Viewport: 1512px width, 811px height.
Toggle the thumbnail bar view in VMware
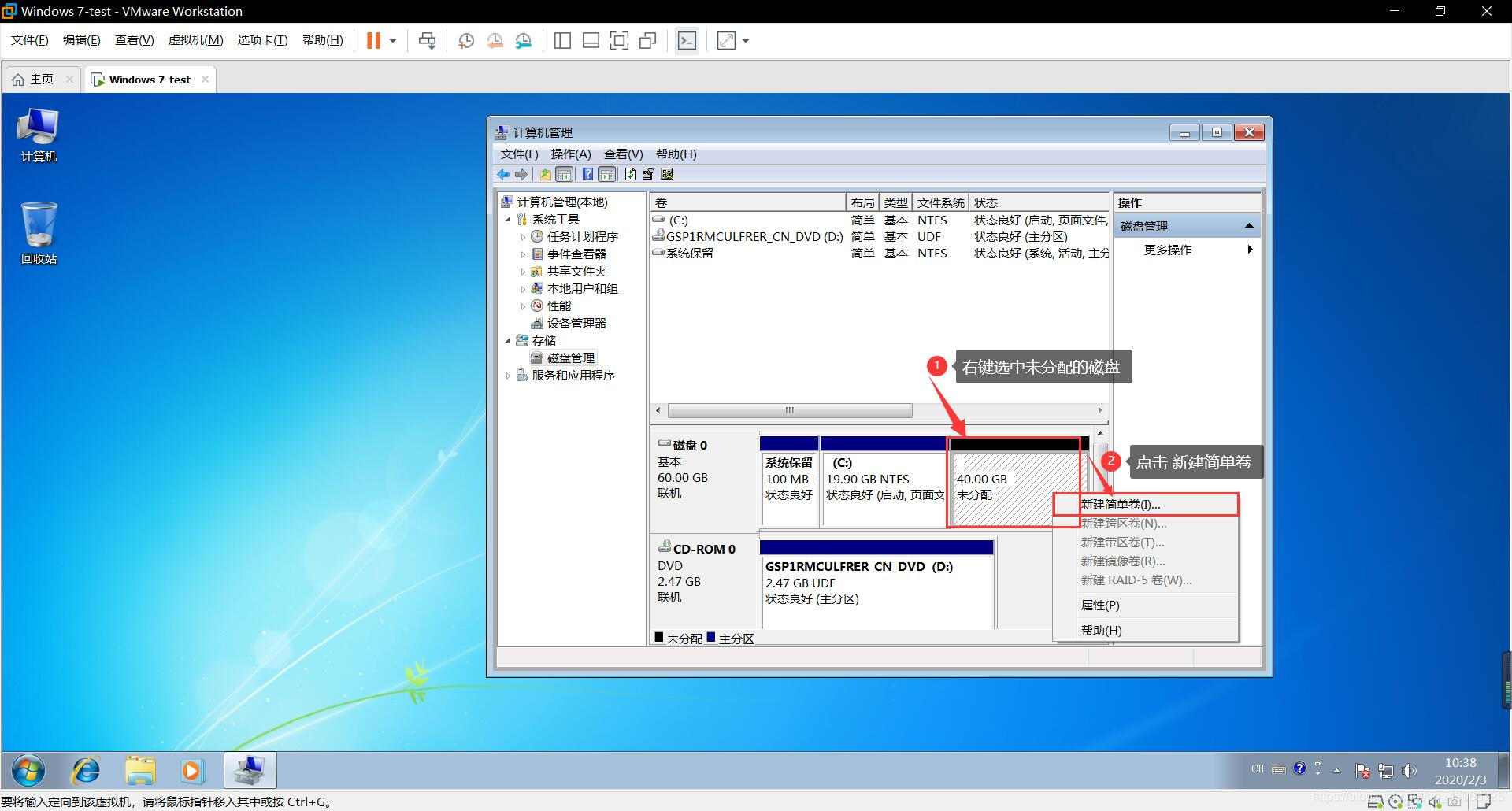tap(591, 40)
